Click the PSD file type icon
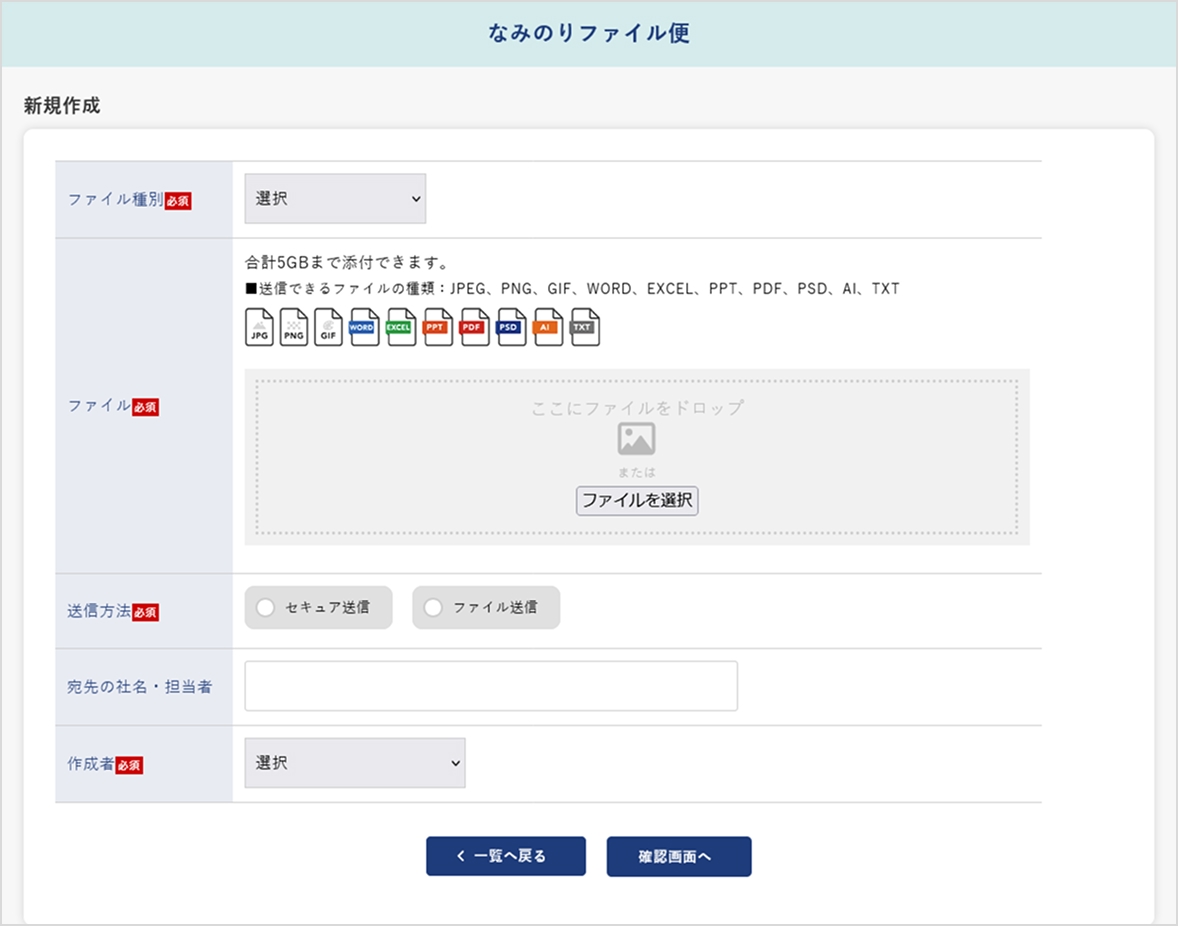This screenshot has height=926, width=1178. point(510,327)
